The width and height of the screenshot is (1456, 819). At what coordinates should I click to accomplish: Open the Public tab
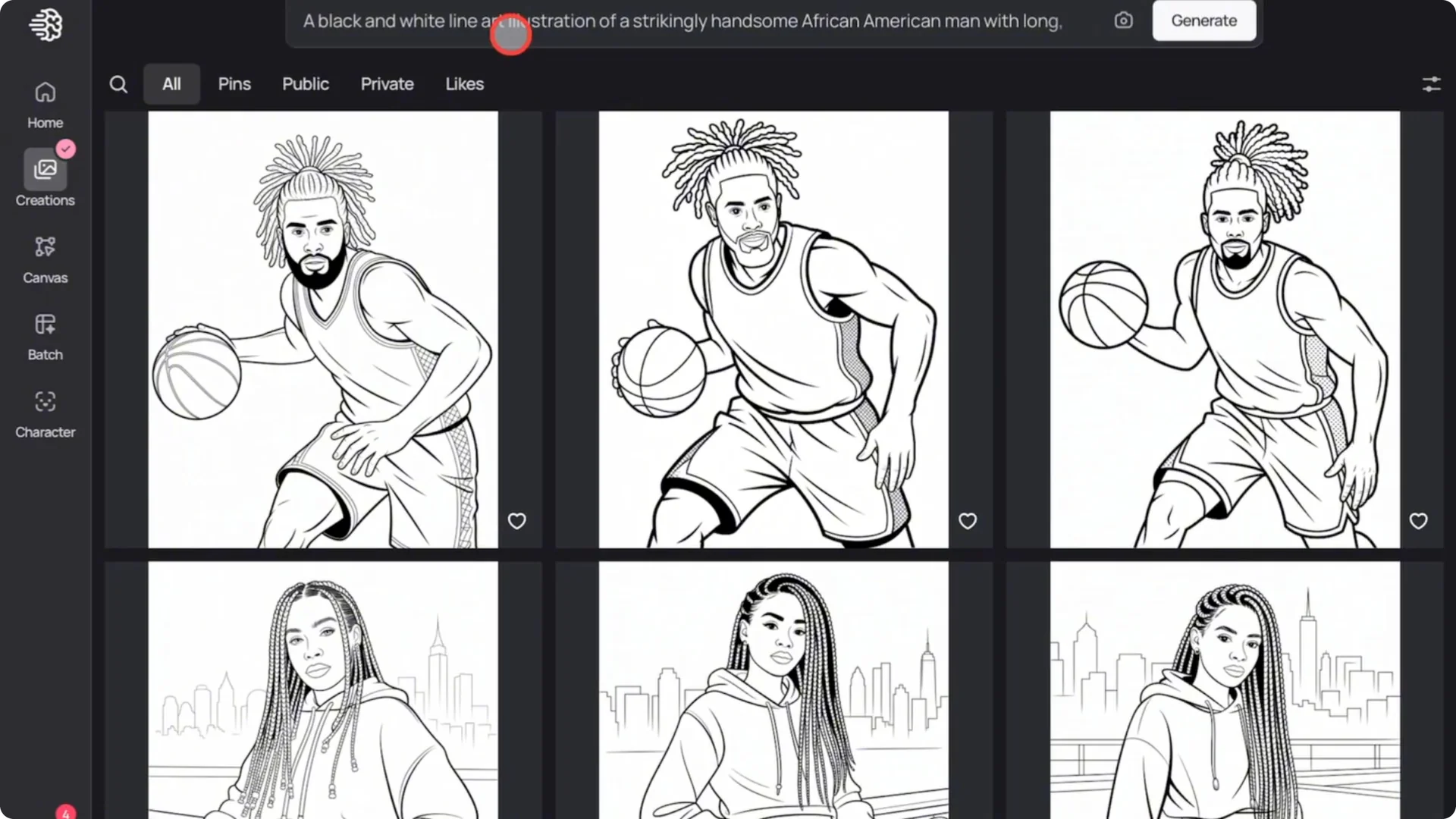[x=306, y=84]
